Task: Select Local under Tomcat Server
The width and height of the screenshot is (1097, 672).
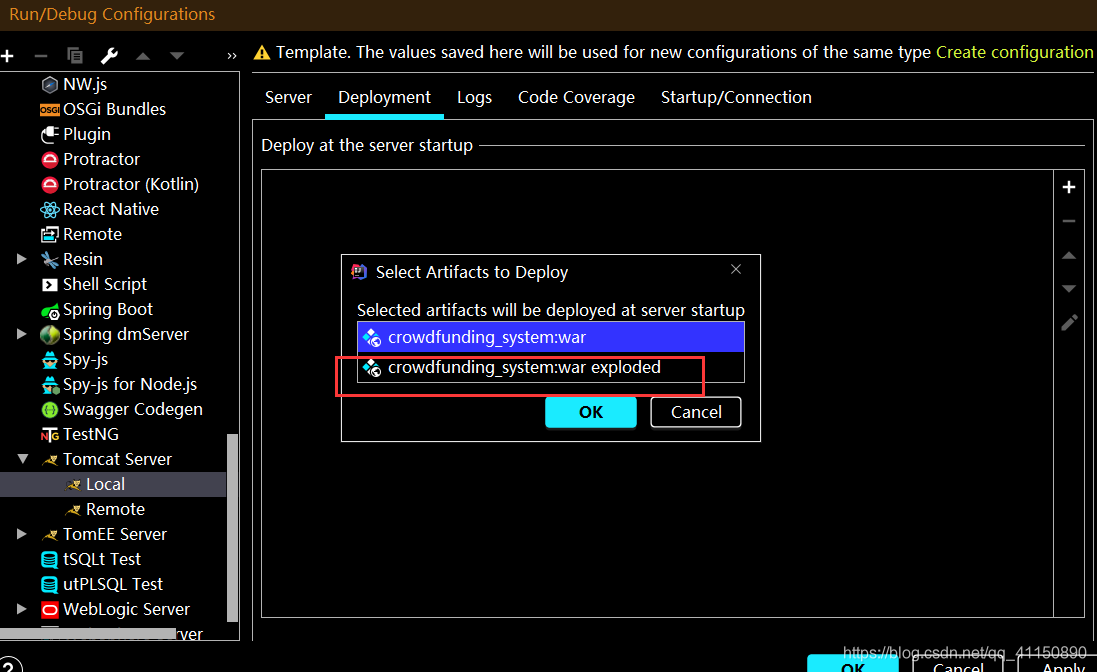Action: click(x=113, y=485)
